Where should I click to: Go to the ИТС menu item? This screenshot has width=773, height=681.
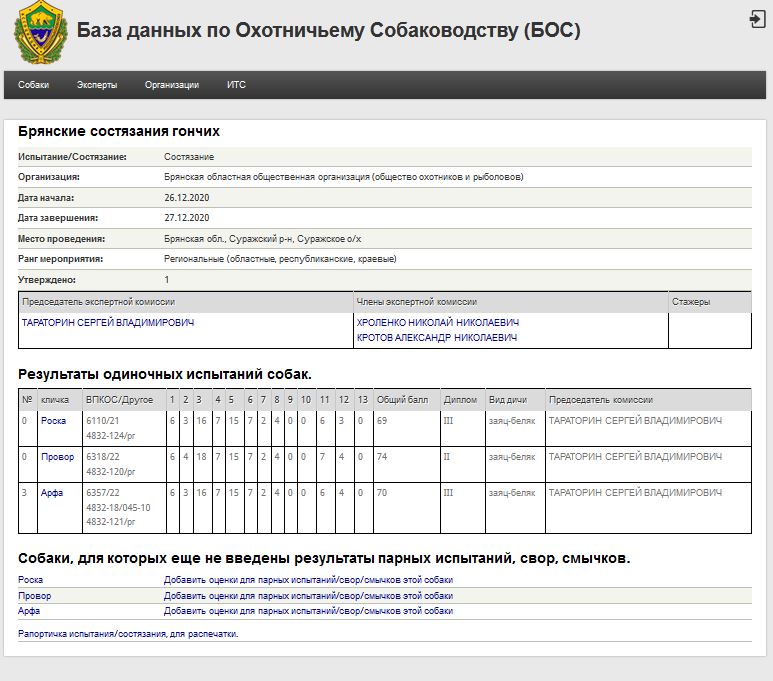click(x=236, y=85)
